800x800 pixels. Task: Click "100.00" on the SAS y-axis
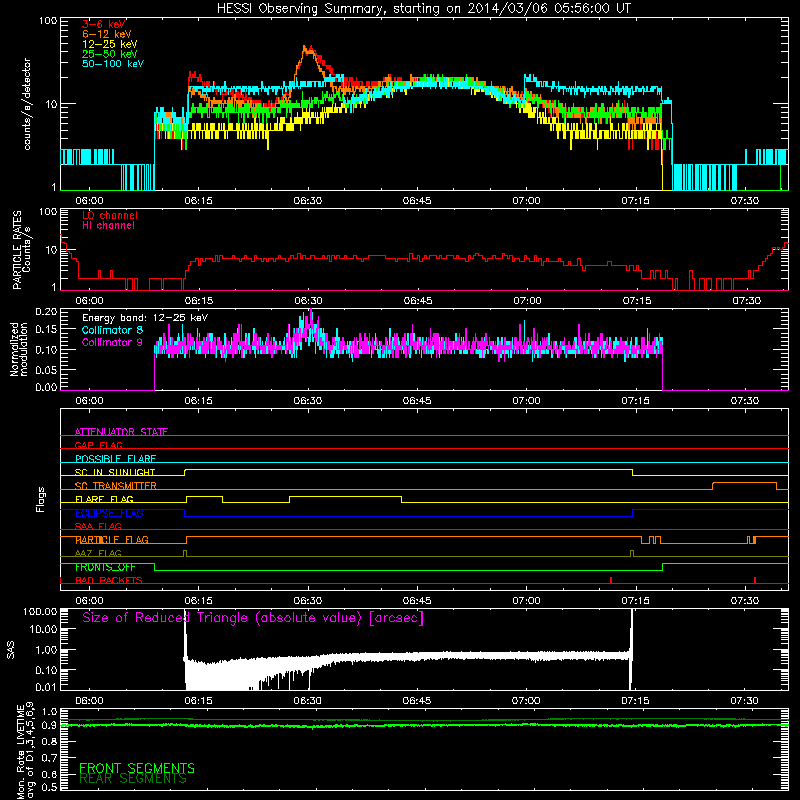(40, 611)
